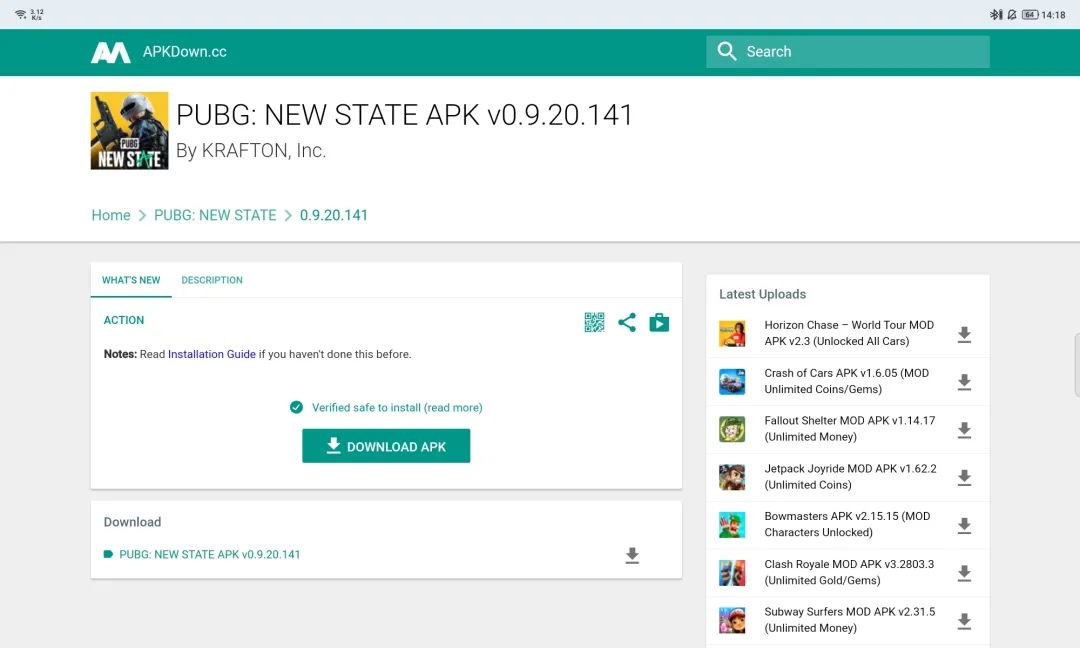Open Clash Royale MOD APK link
Screen dimensions: 1080x648
[849, 572]
